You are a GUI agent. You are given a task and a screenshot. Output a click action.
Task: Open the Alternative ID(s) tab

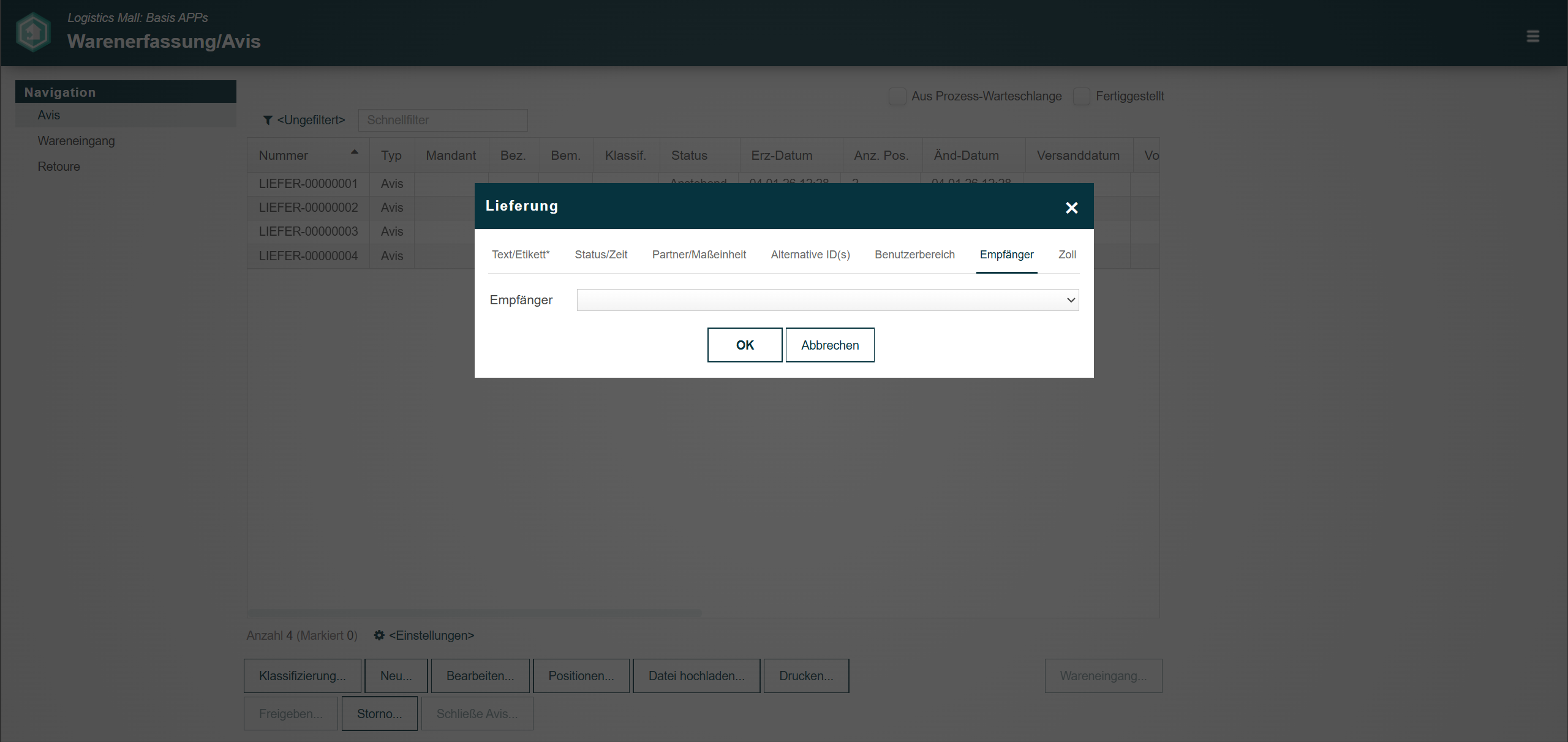[810, 255]
